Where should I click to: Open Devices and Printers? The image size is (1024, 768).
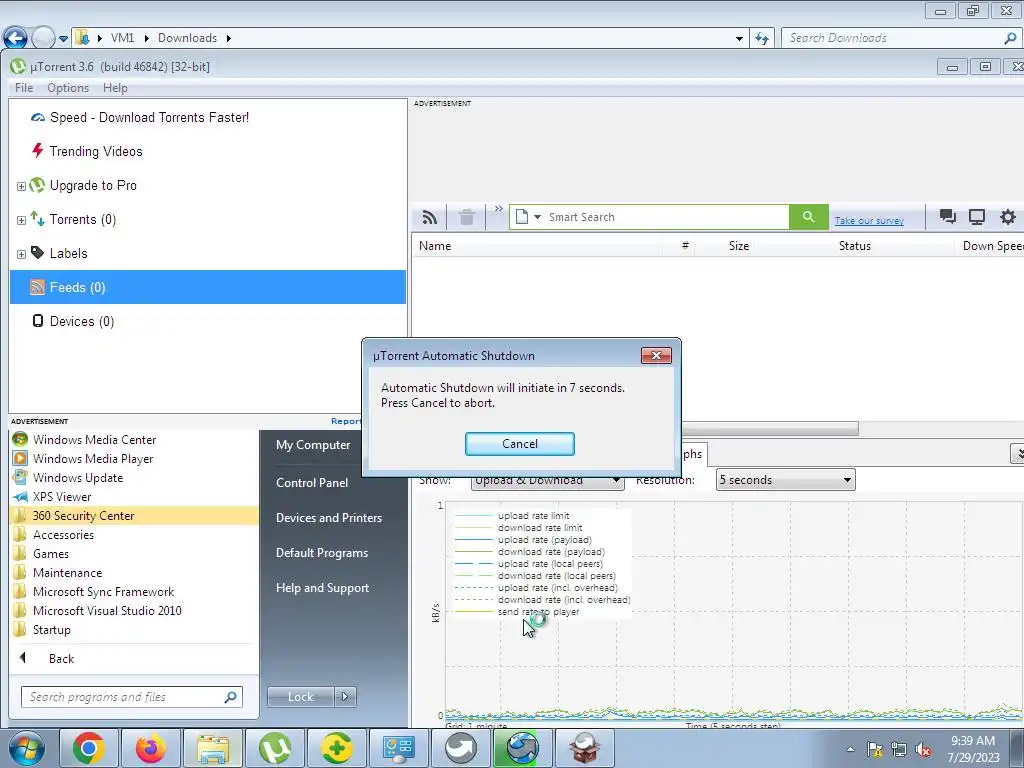328,518
